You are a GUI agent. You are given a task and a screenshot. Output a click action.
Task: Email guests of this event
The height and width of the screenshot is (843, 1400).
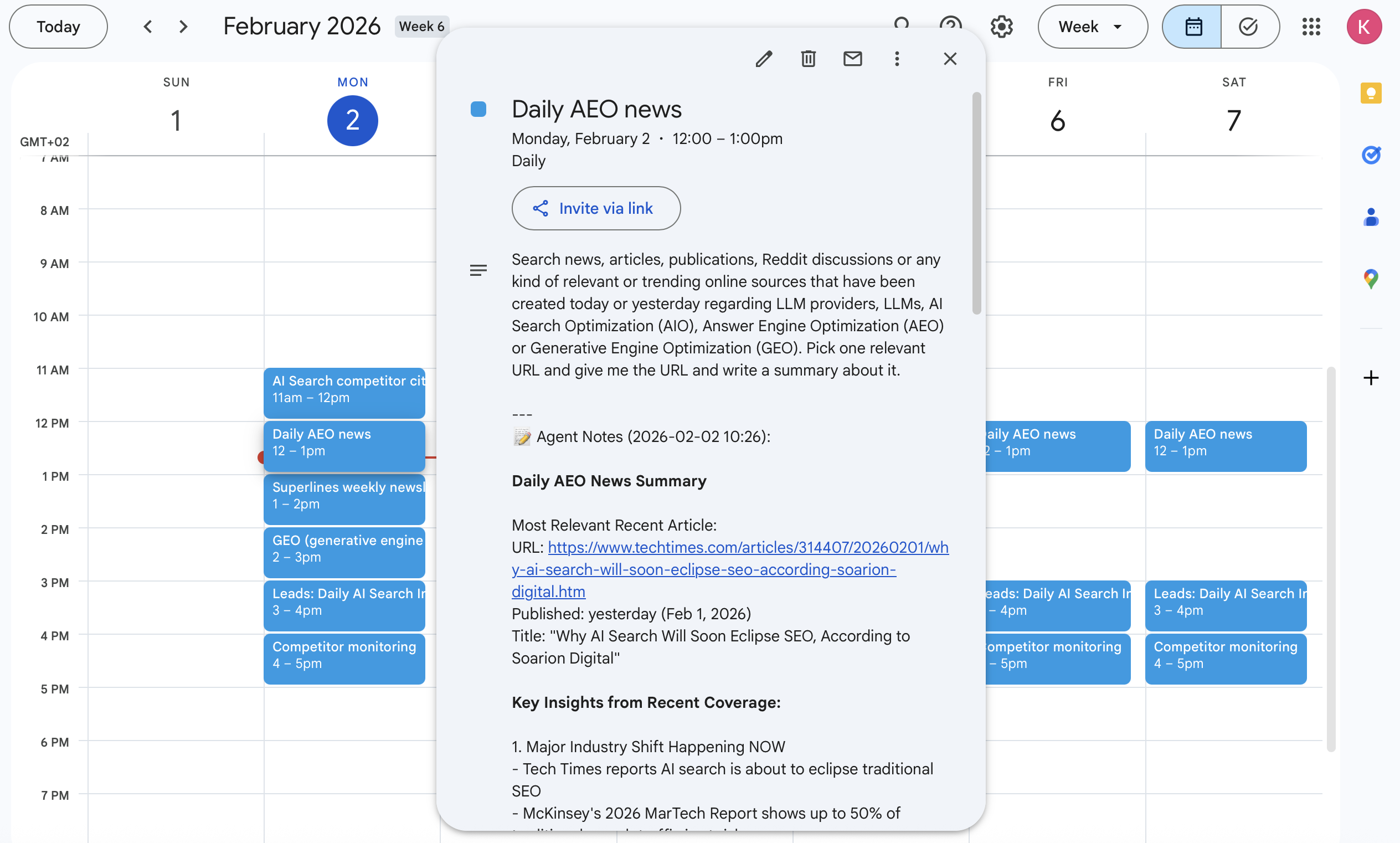point(852,59)
